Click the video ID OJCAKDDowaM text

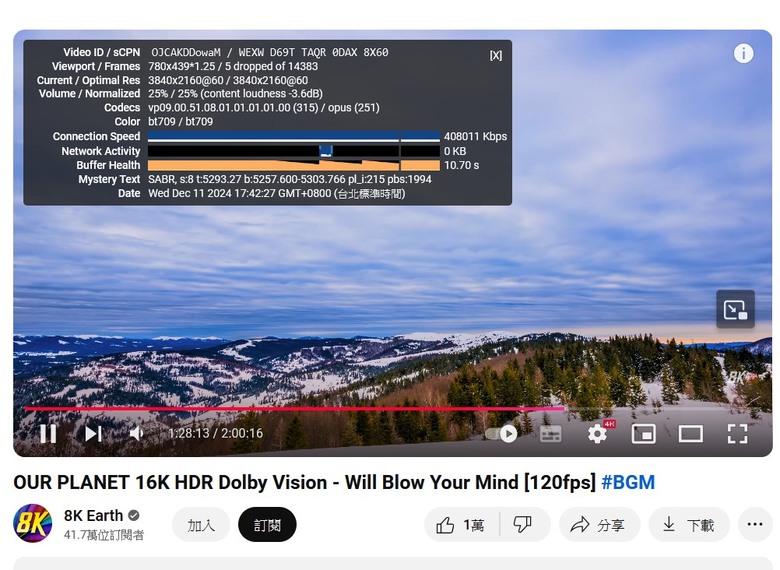[x=186, y=52]
